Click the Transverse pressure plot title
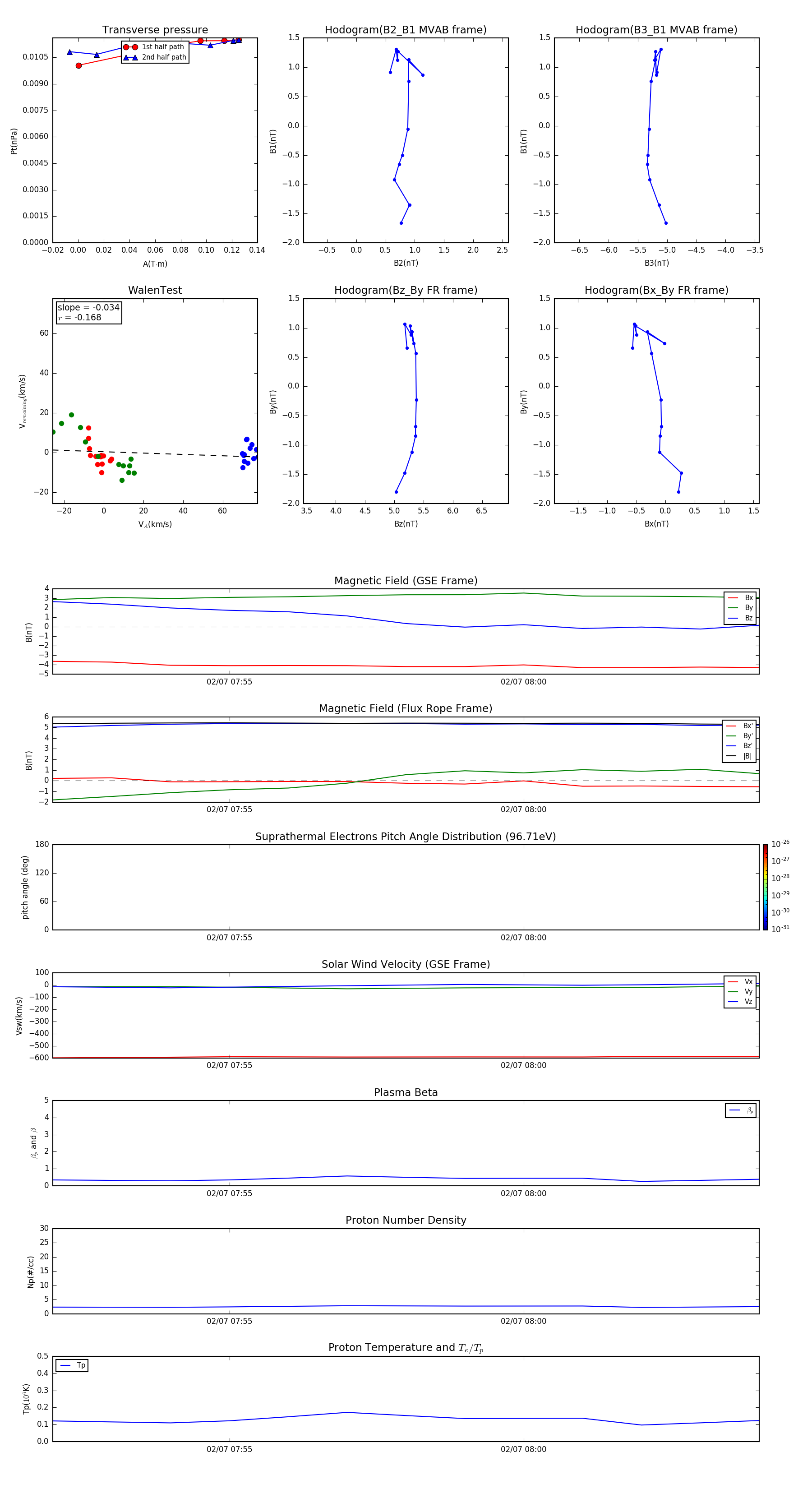The width and height of the screenshot is (812, 1489). (x=155, y=30)
